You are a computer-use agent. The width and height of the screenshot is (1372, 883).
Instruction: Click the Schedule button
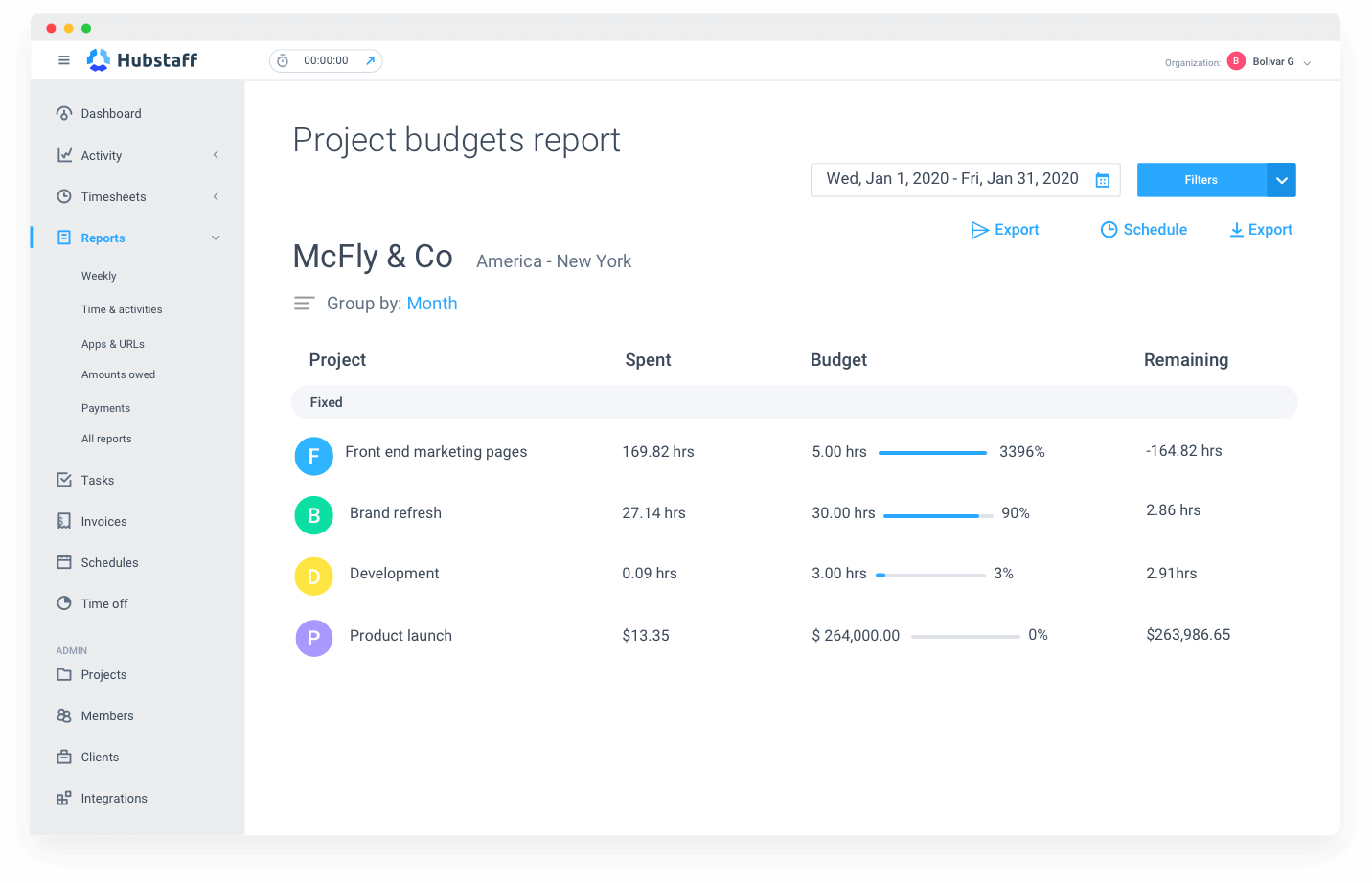coord(1143,230)
